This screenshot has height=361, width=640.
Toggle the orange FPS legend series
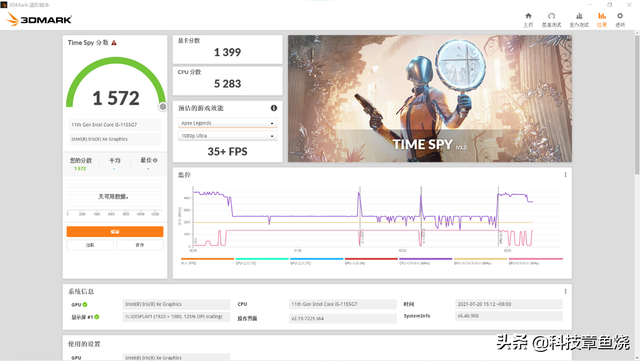pos(207,261)
